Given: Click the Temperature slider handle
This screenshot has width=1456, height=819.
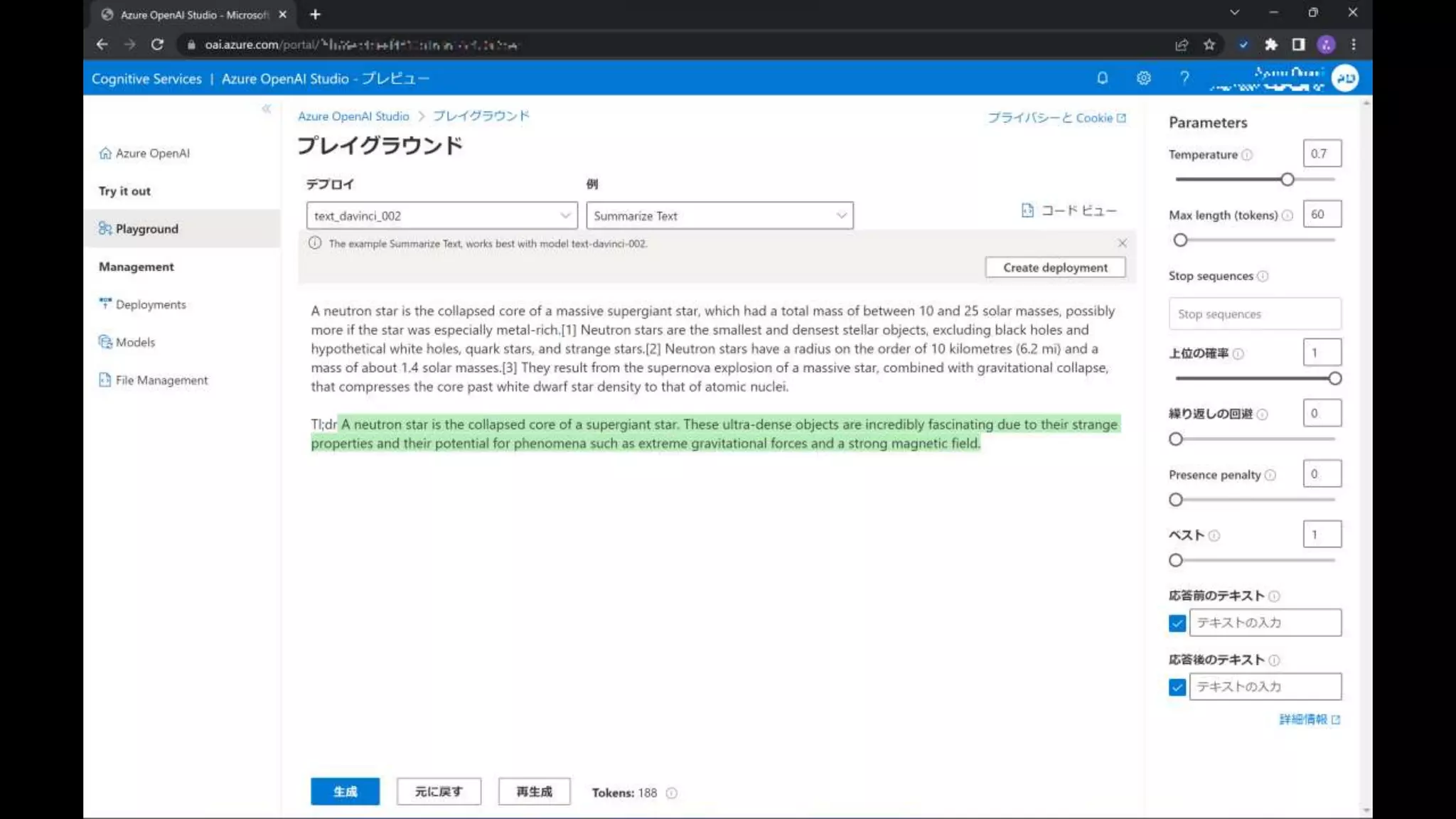Looking at the screenshot, I should 1287,180.
